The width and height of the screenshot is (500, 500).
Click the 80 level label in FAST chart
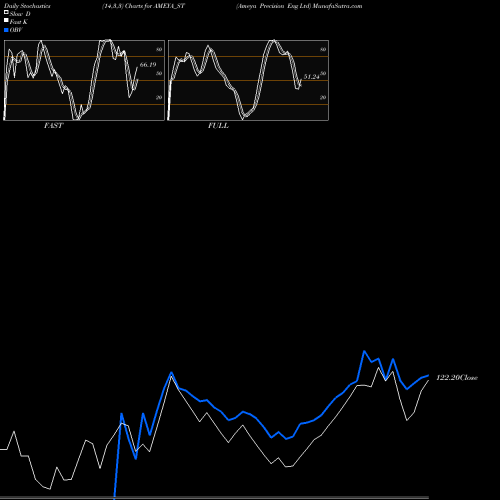[159, 49]
